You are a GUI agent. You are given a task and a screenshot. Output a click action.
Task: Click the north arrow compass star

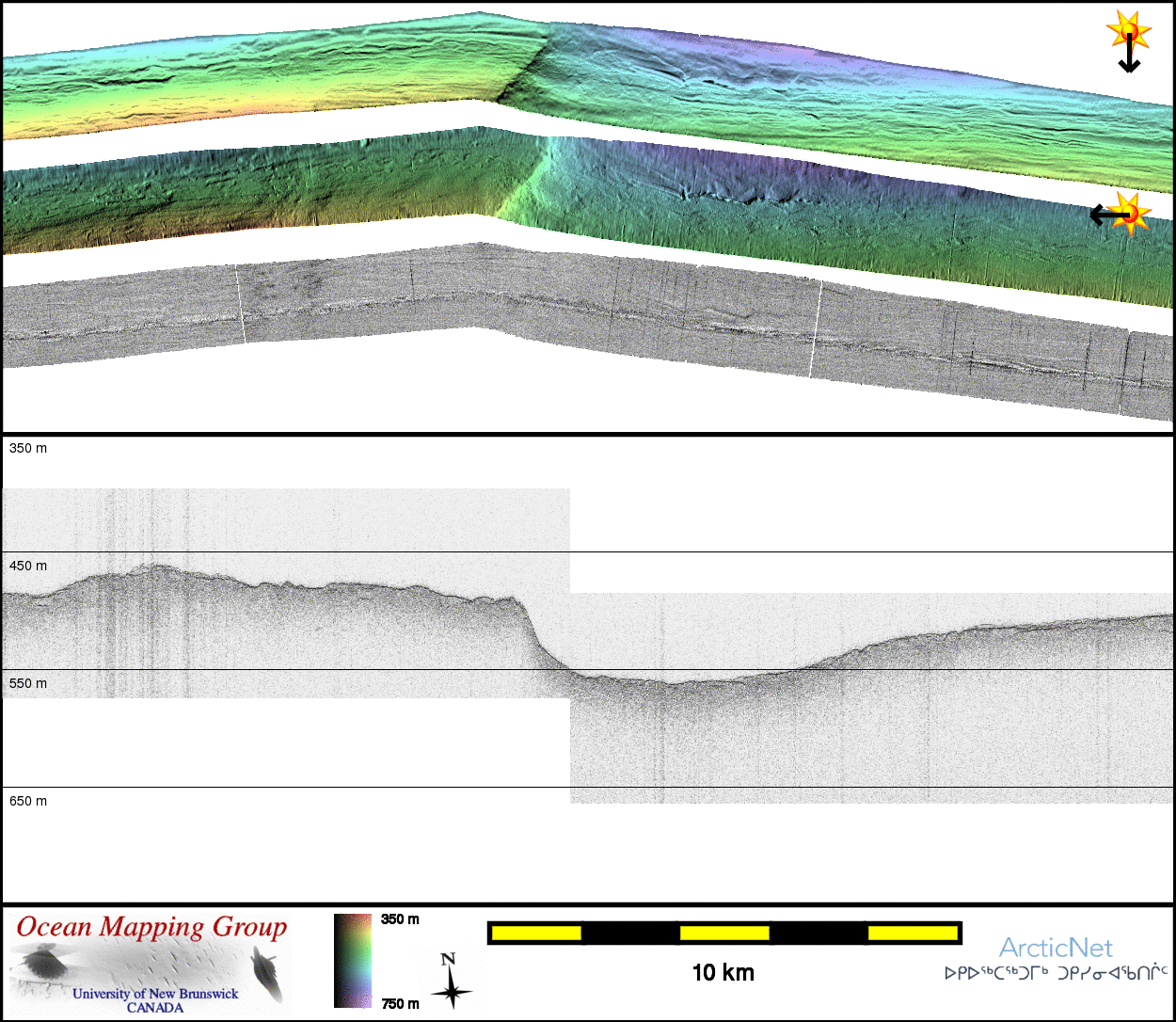[452, 982]
